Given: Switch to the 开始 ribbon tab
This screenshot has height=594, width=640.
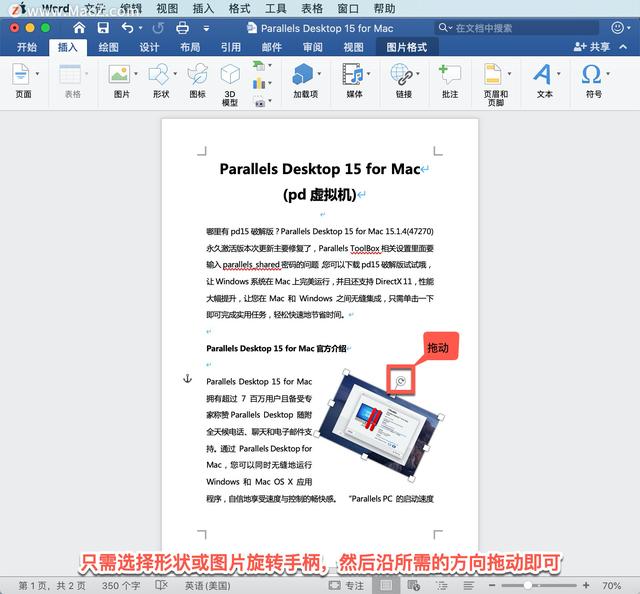Looking at the screenshot, I should (x=27, y=47).
